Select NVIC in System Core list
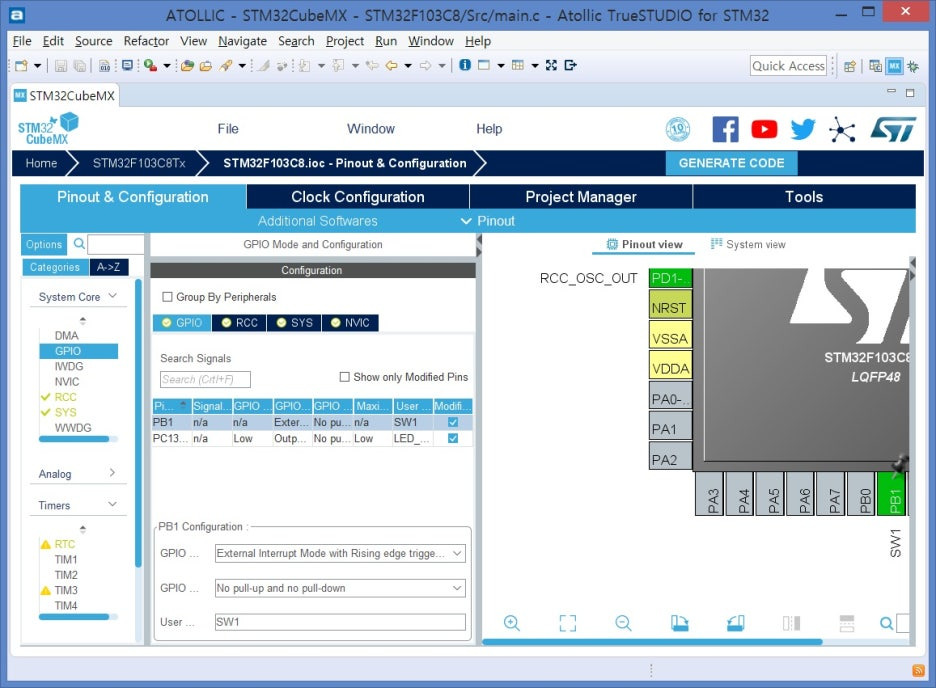 67,381
